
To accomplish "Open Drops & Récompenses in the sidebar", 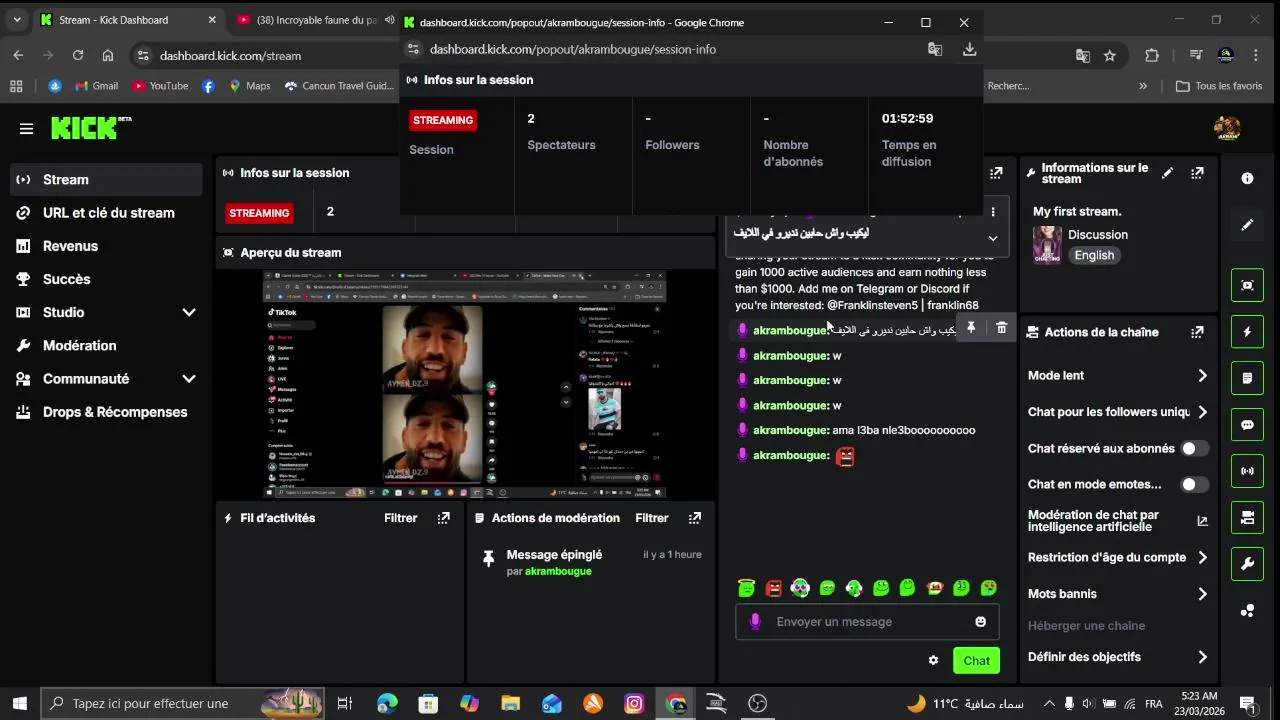I will click(x=106, y=412).
